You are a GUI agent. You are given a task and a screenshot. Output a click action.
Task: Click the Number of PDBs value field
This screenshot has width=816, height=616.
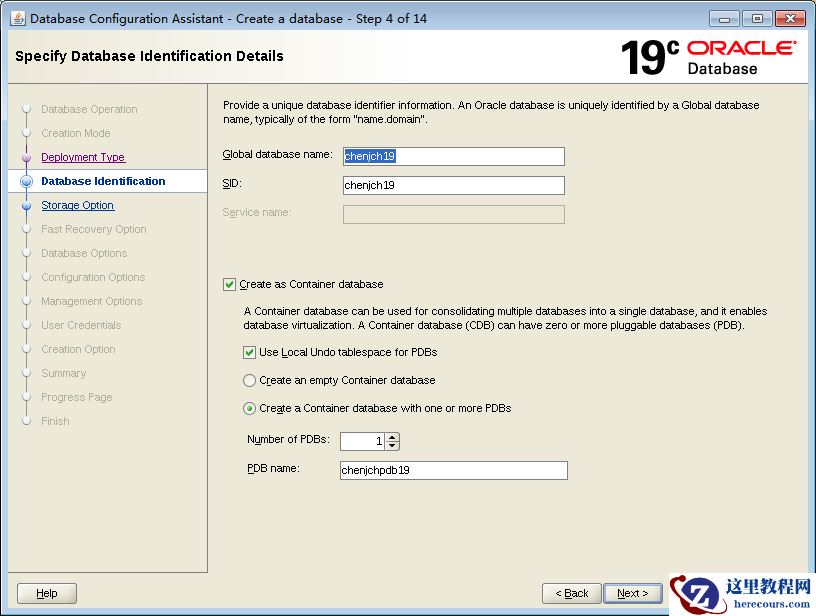tap(362, 441)
